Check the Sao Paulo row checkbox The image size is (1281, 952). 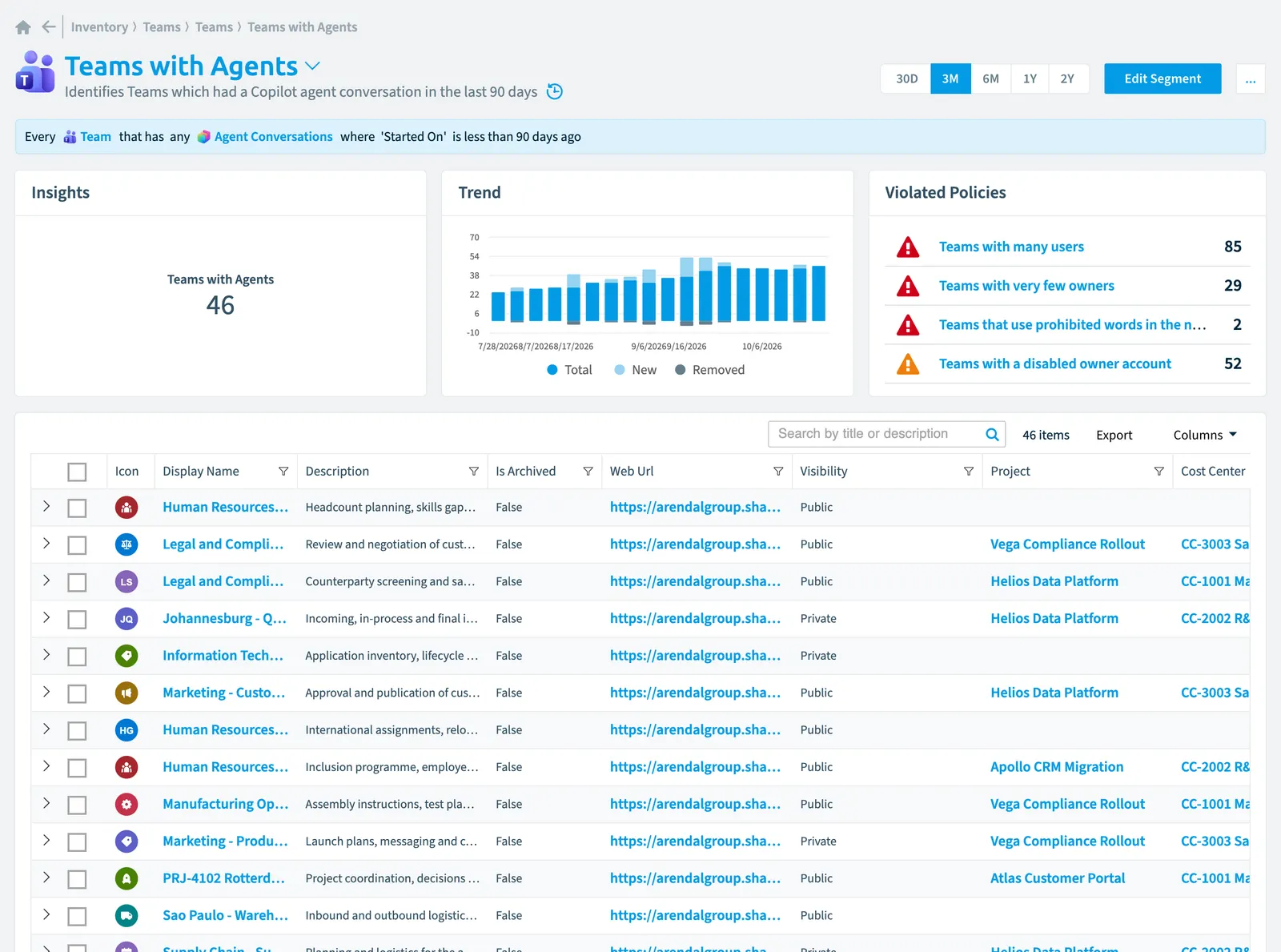tap(77, 916)
